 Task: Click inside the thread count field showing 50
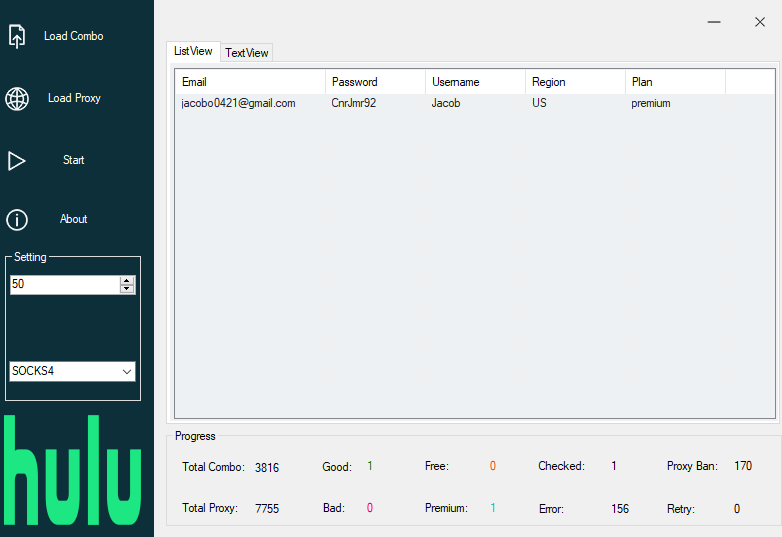point(65,284)
